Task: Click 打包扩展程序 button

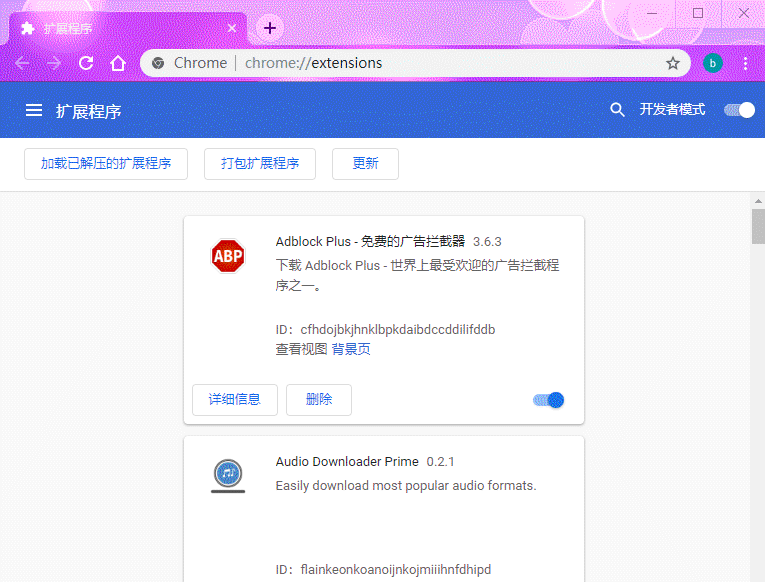Action: pyautogui.click(x=260, y=163)
